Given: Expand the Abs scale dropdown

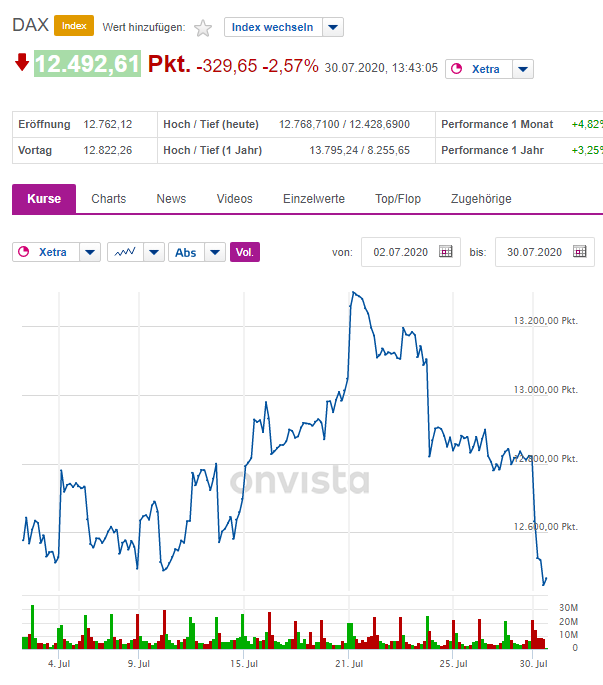Looking at the screenshot, I should pos(215,252).
